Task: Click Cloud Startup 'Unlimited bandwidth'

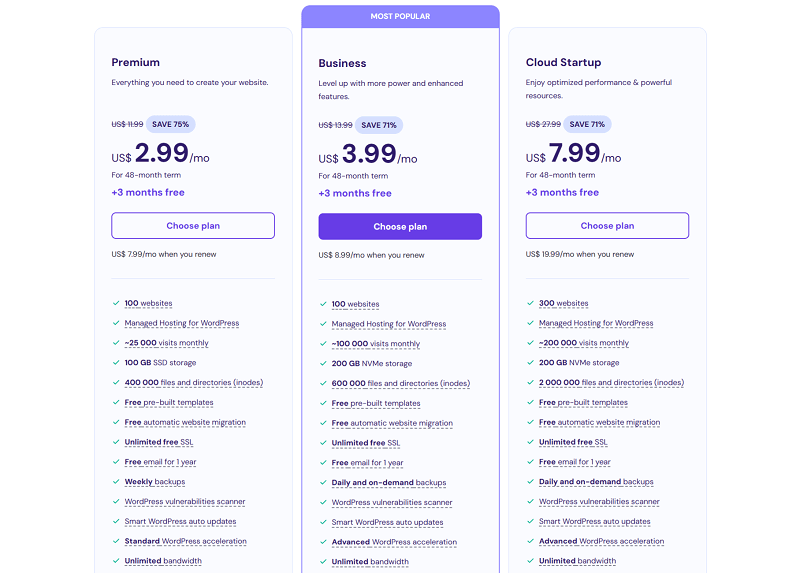Action: pos(577,561)
